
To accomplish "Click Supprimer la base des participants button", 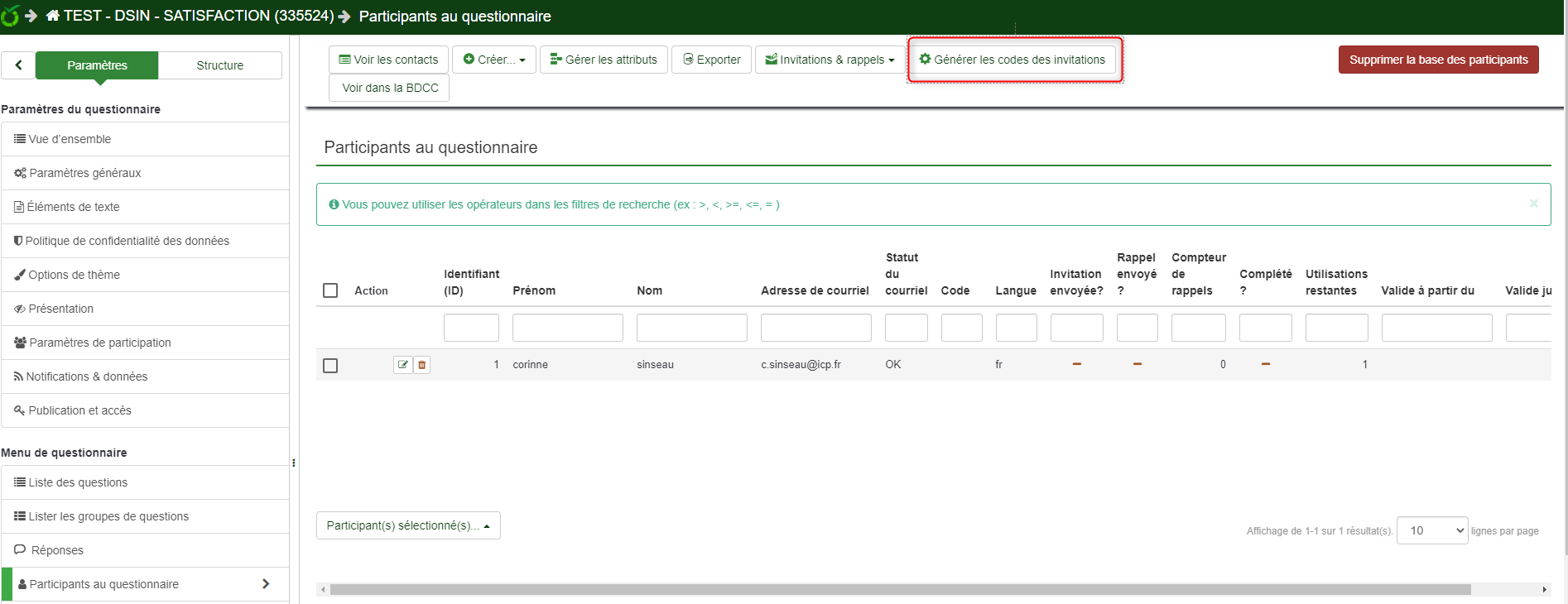I will tap(1438, 60).
